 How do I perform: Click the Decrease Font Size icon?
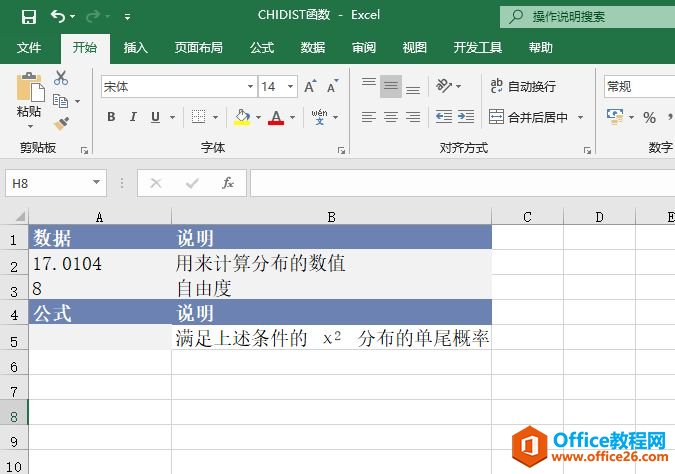click(x=333, y=87)
